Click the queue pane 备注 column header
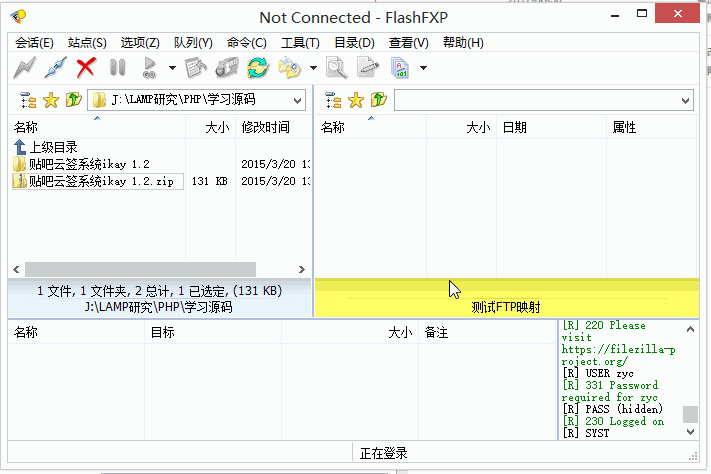The image size is (711, 474). point(487,332)
